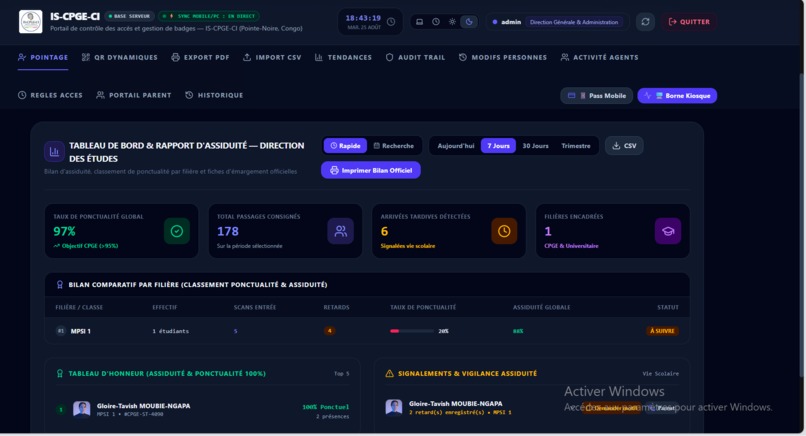Select the system (laptop) theme mode
The height and width of the screenshot is (436, 806).
point(419,22)
